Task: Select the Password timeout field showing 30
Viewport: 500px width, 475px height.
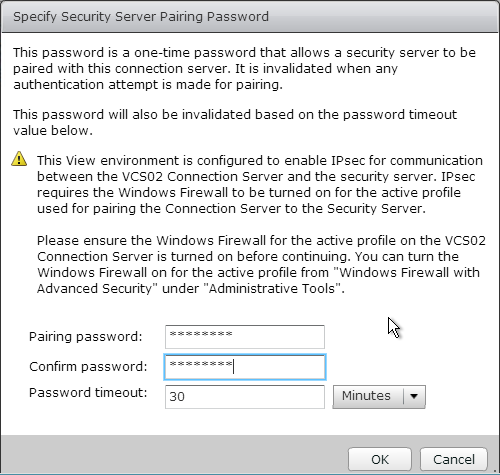Action: click(x=245, y=397)
